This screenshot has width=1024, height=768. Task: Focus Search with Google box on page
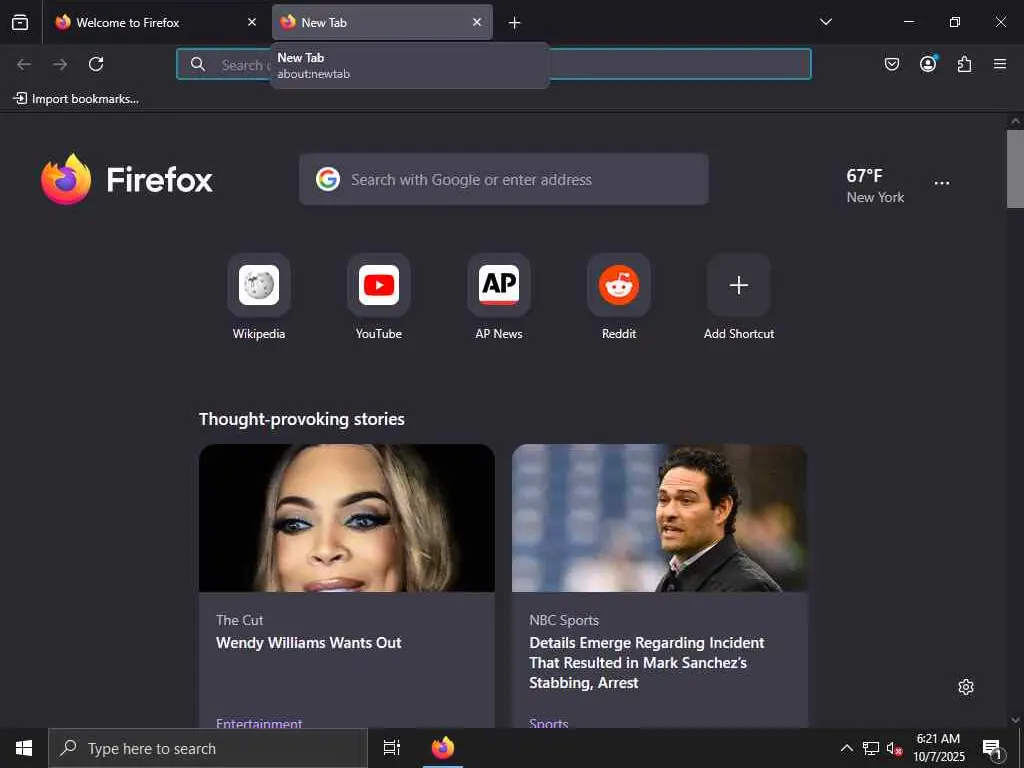pyautogui.click(x=504, y=180)
